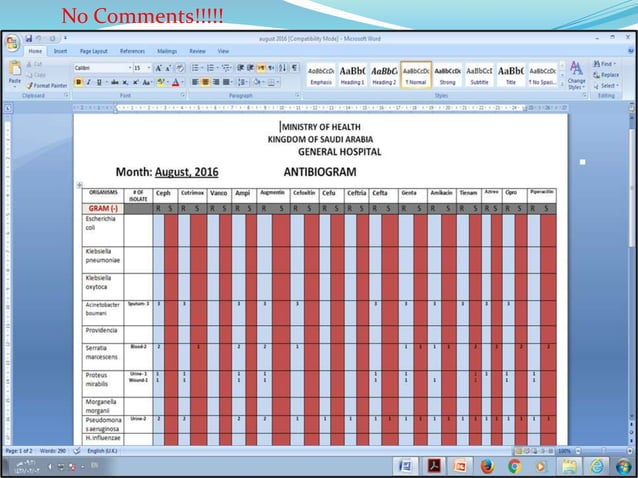The width and height of the screenshot is (638, 478).
Task: Increase paragraph indent
Action: 251,68
